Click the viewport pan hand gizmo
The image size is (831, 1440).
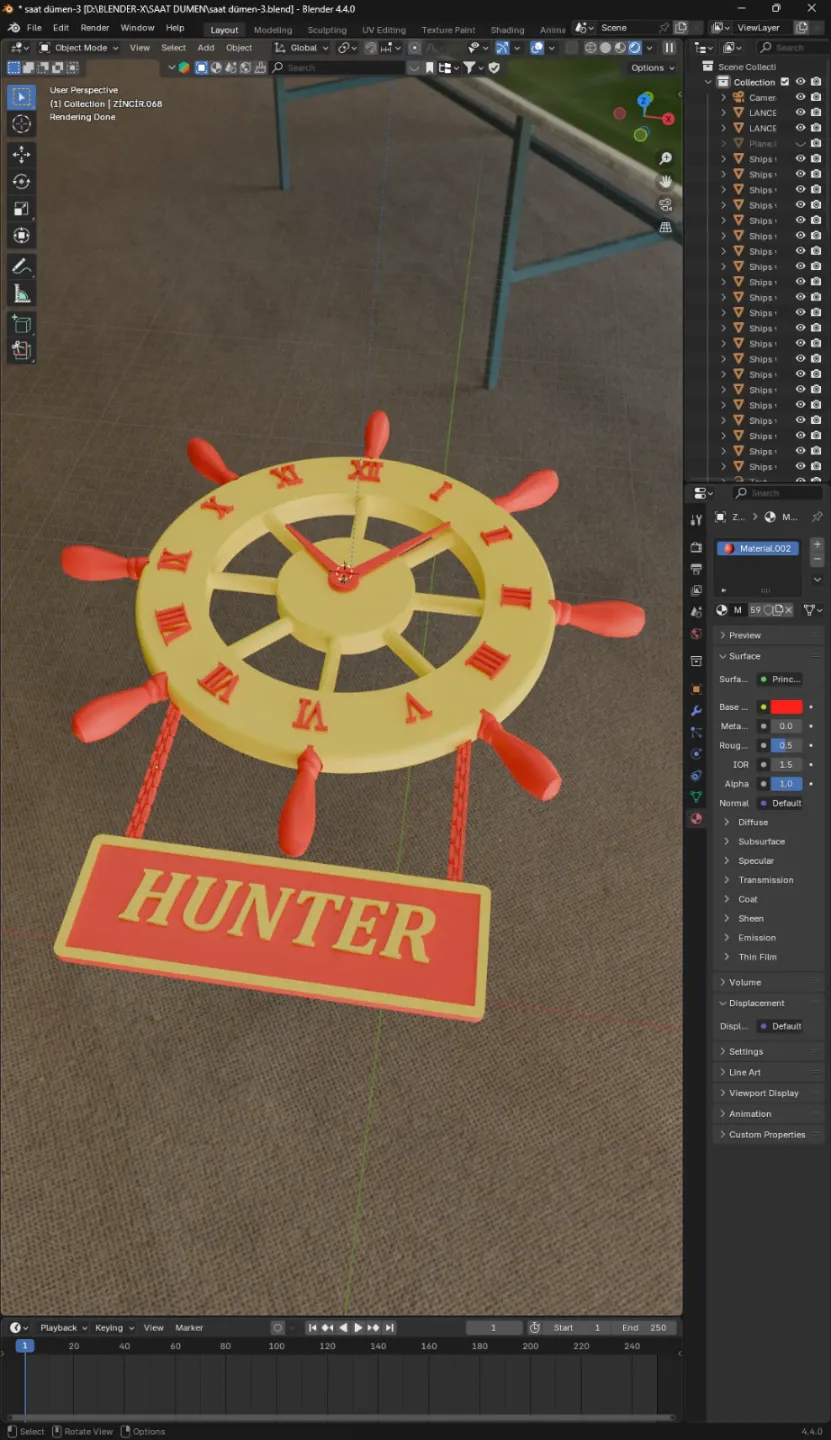point(665,182)
